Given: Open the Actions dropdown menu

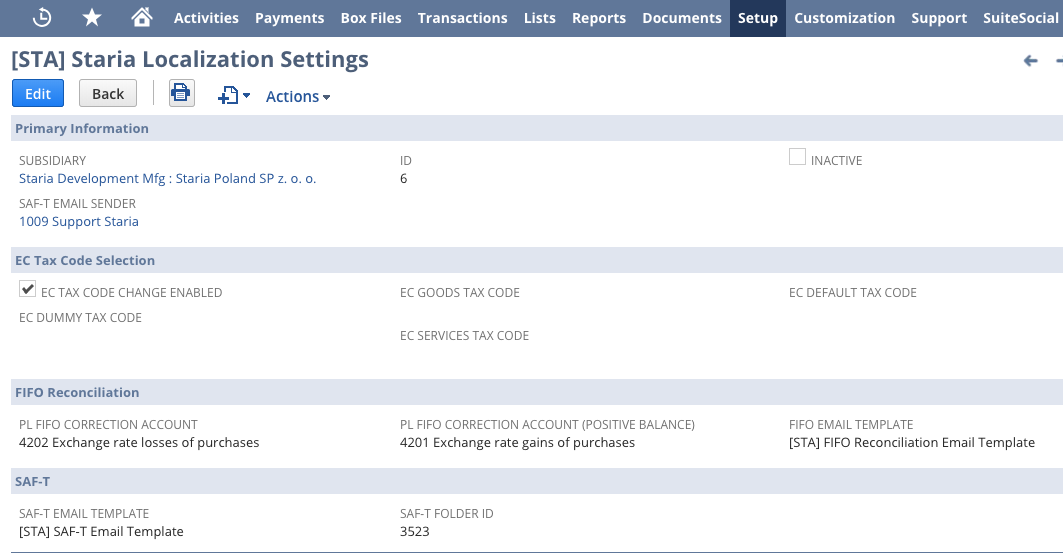Looking at the screenshot, I should (x=298, y=96).
